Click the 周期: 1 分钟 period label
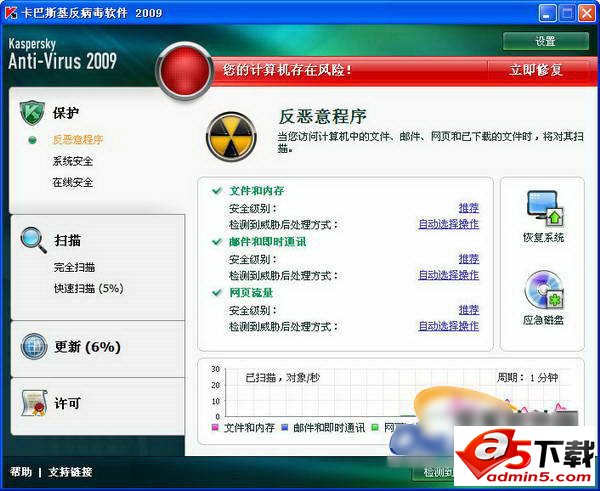The height and width of the screenshot is (491, 600). coord(527,378)
